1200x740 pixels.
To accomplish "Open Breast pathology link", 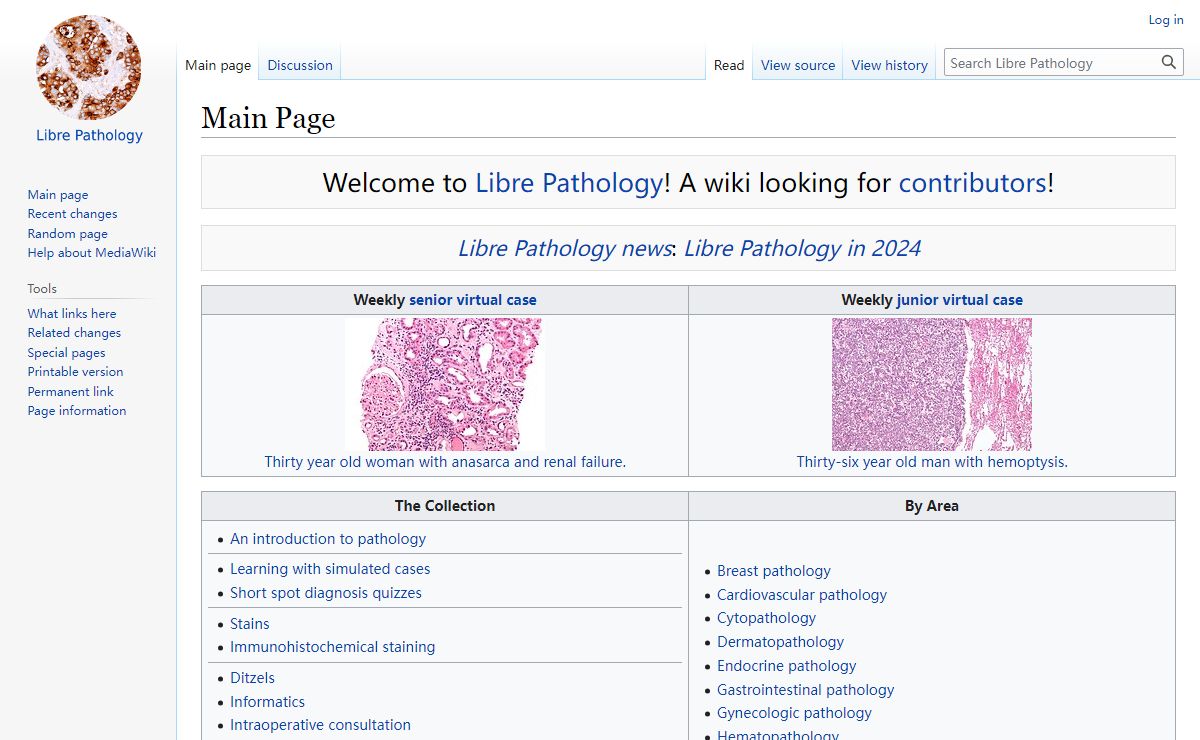I will (774, 571).
